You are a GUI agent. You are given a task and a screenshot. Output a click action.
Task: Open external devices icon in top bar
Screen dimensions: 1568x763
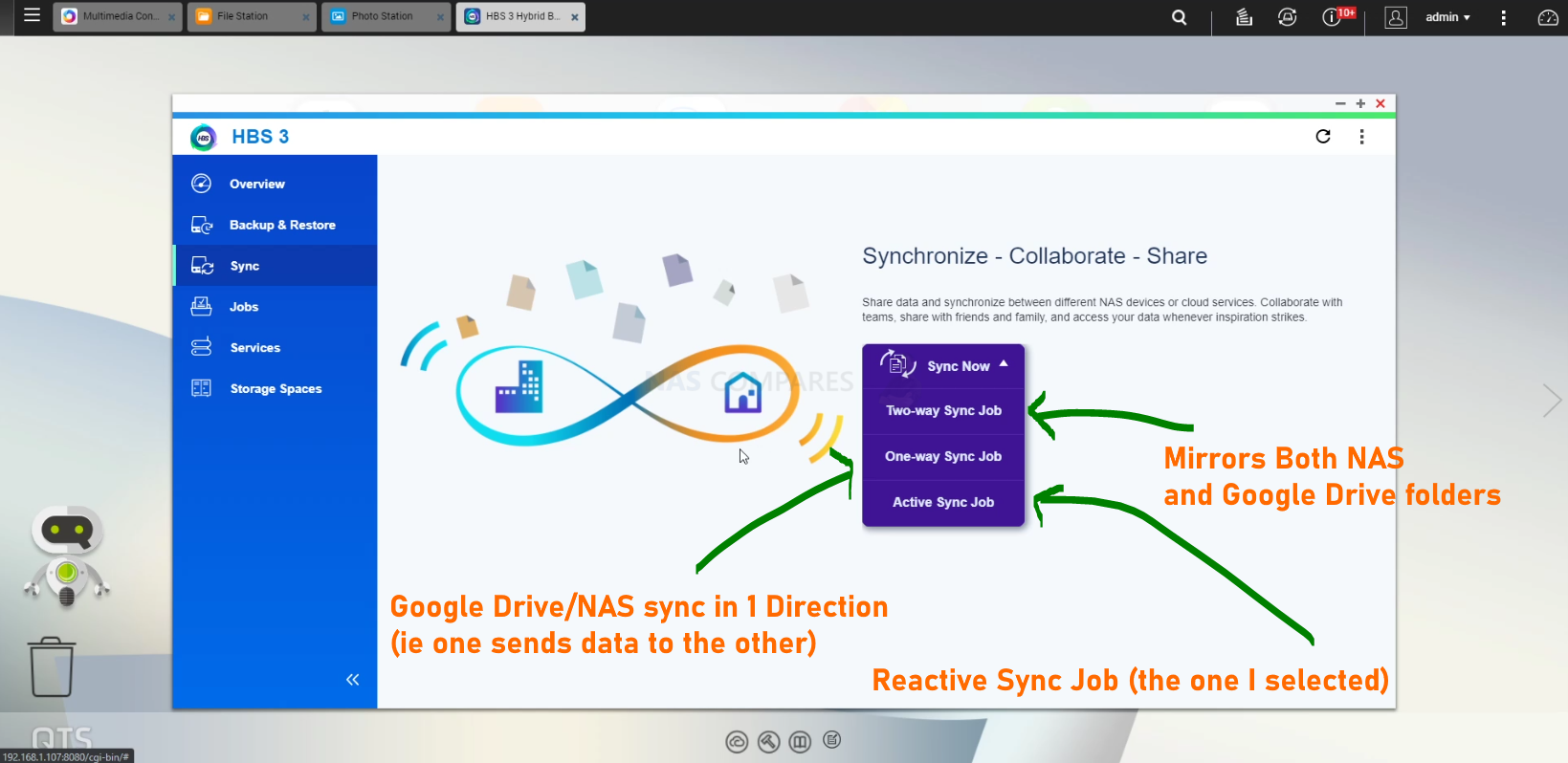1288,17
